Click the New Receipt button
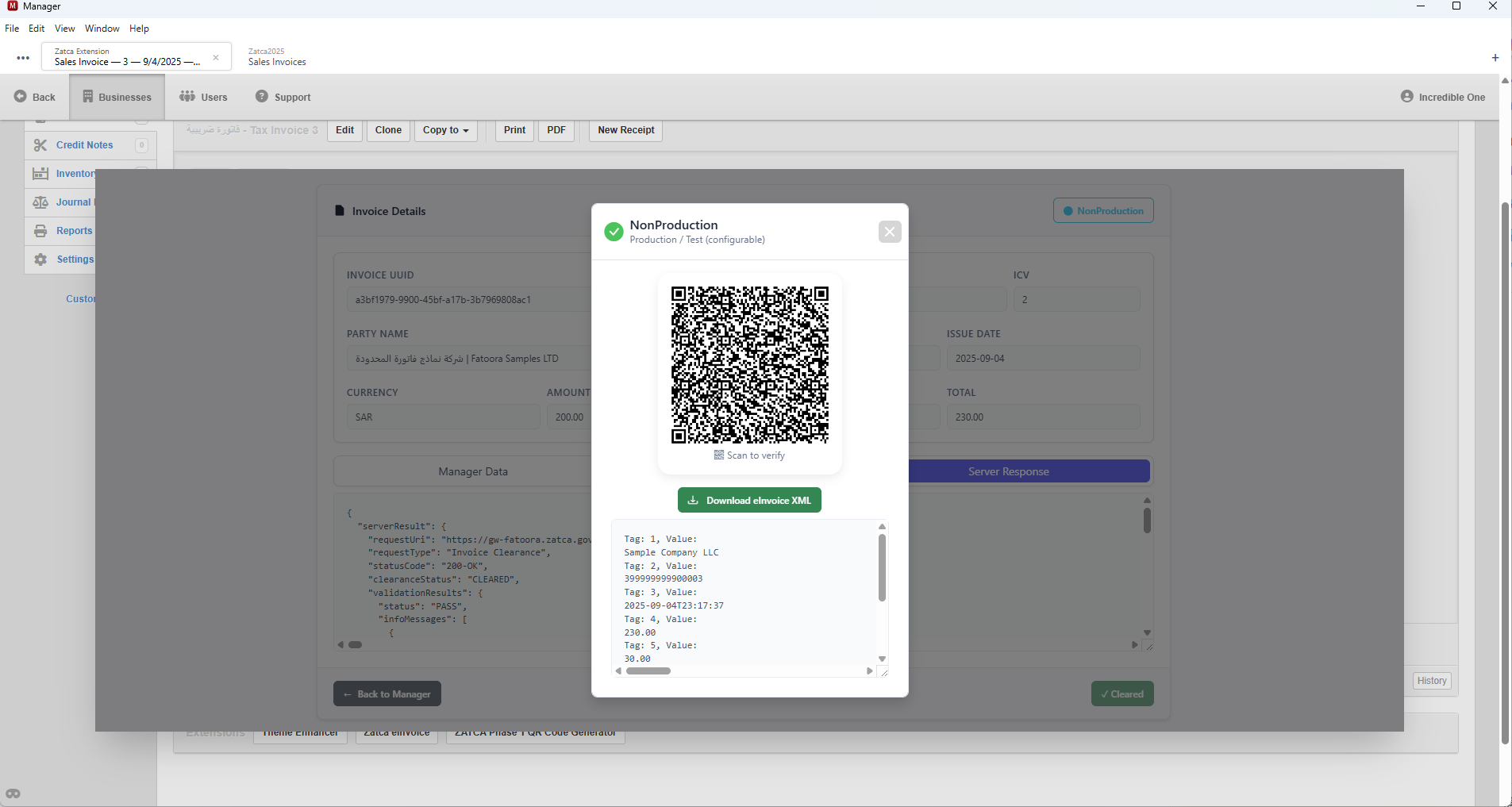 (625, 130)
